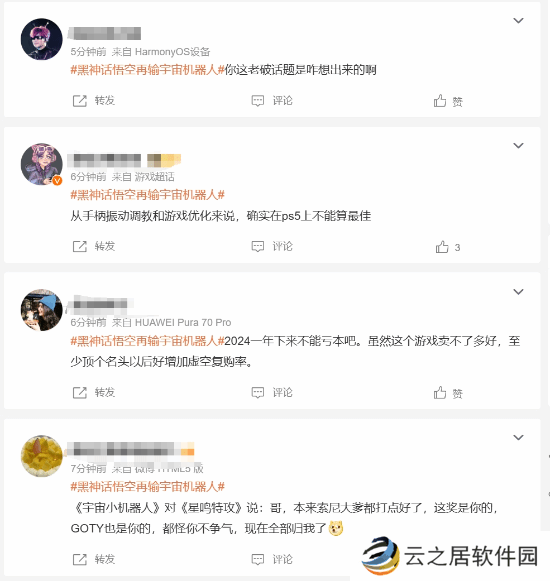Like the ps5 vibration post showing 3 likes

pyautogui.click(x=442, y=247)
